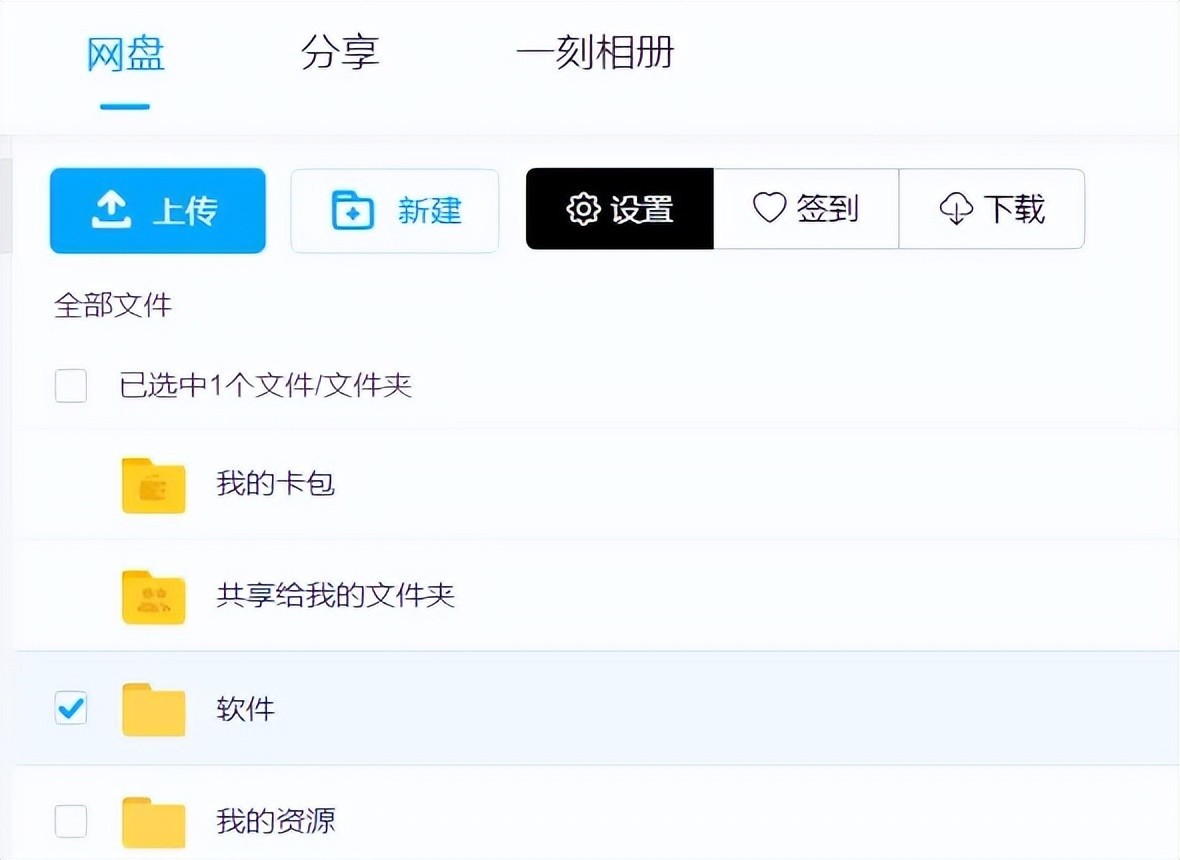Click the settings gear icon
This screenshot has width=1180, height=860.
tap(582, 209)
